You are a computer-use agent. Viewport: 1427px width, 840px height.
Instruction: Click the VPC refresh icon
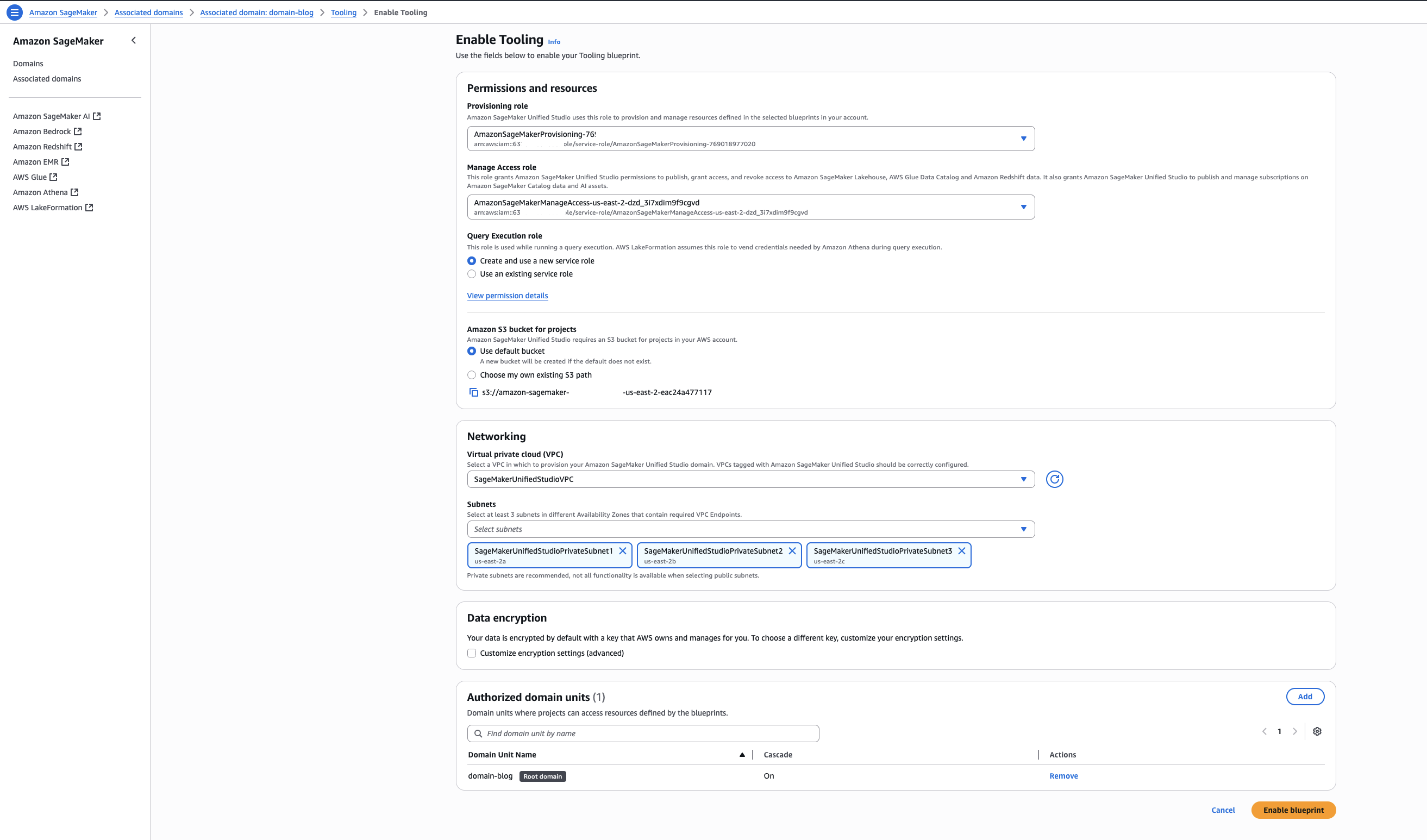pyautogui.click(x=1054, y=479)
